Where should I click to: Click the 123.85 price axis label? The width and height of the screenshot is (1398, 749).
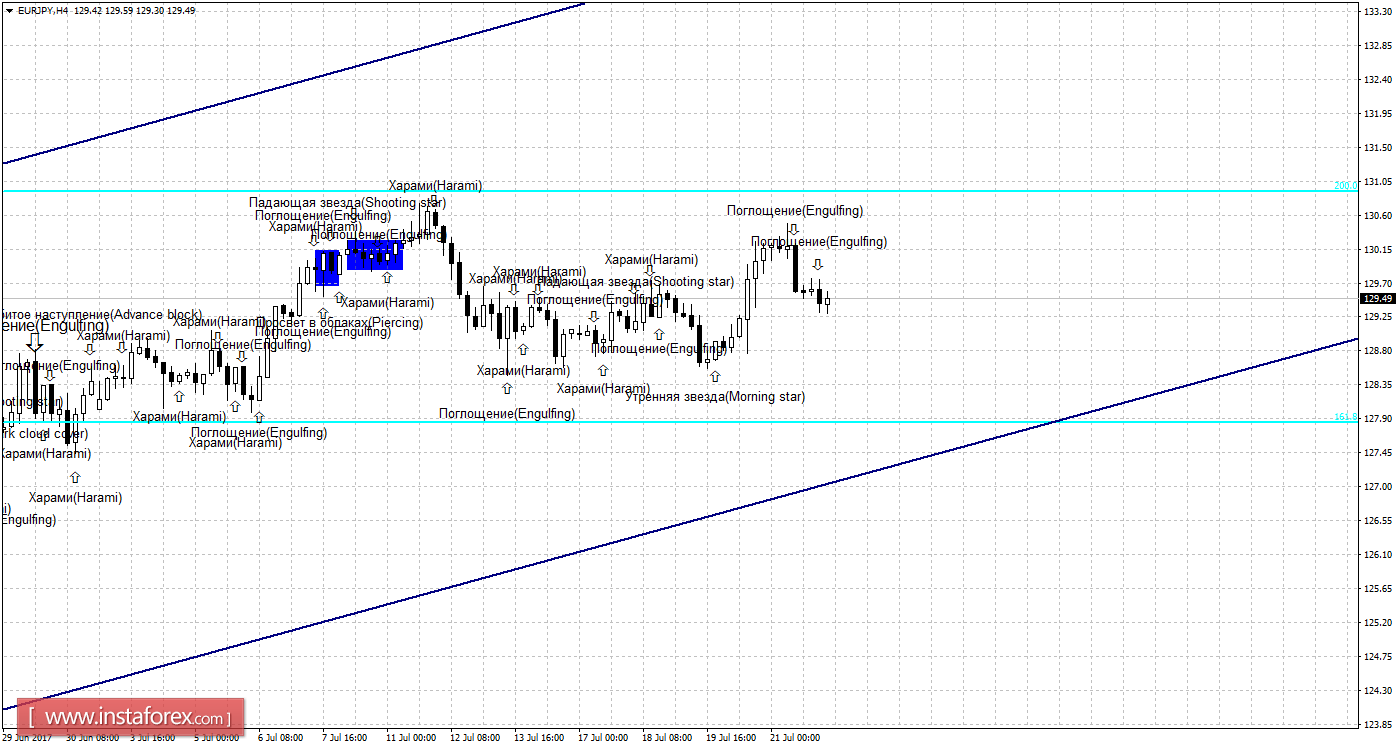click(1377, 724)
